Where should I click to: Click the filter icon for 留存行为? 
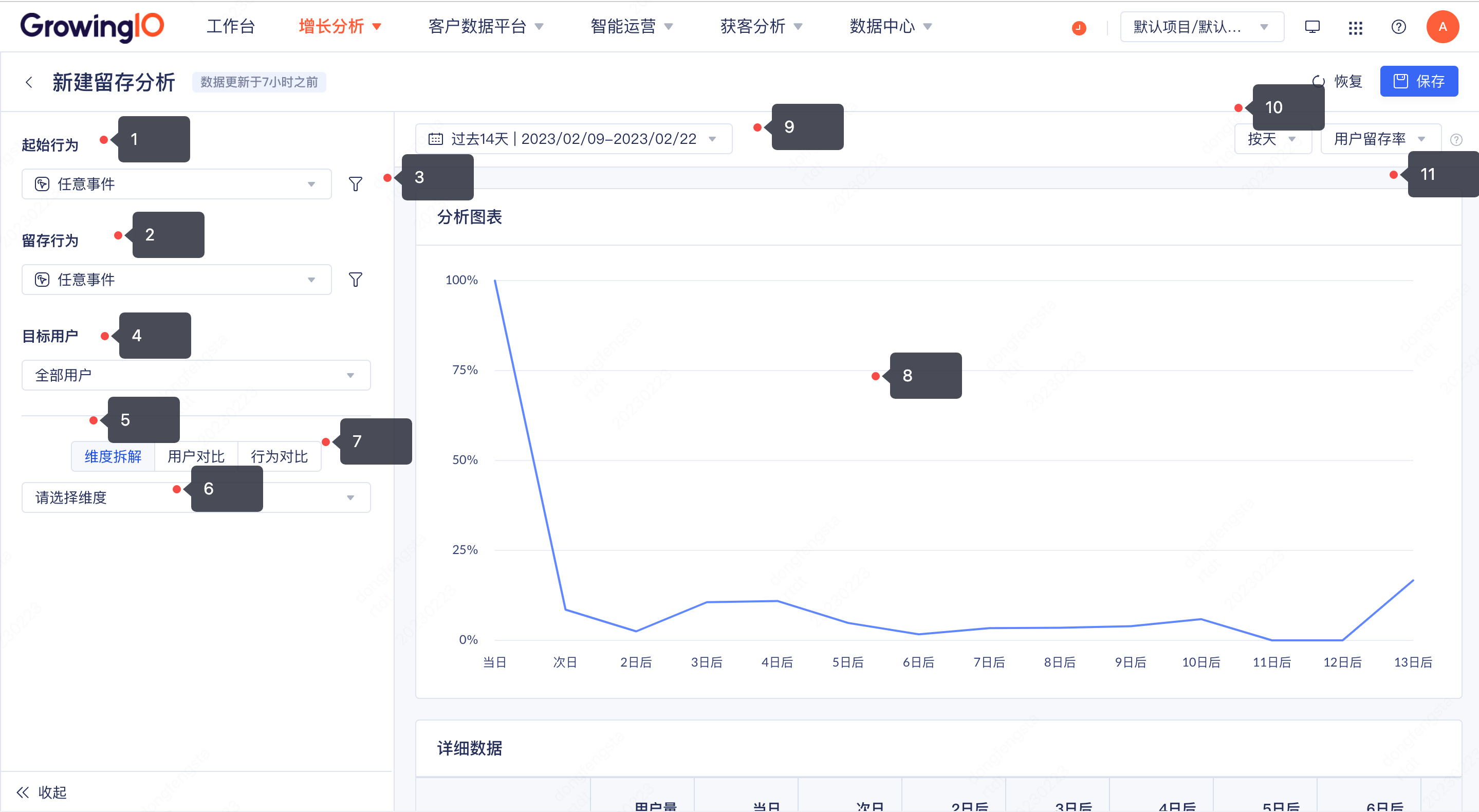pyautogui.click(x=356, y=280)
